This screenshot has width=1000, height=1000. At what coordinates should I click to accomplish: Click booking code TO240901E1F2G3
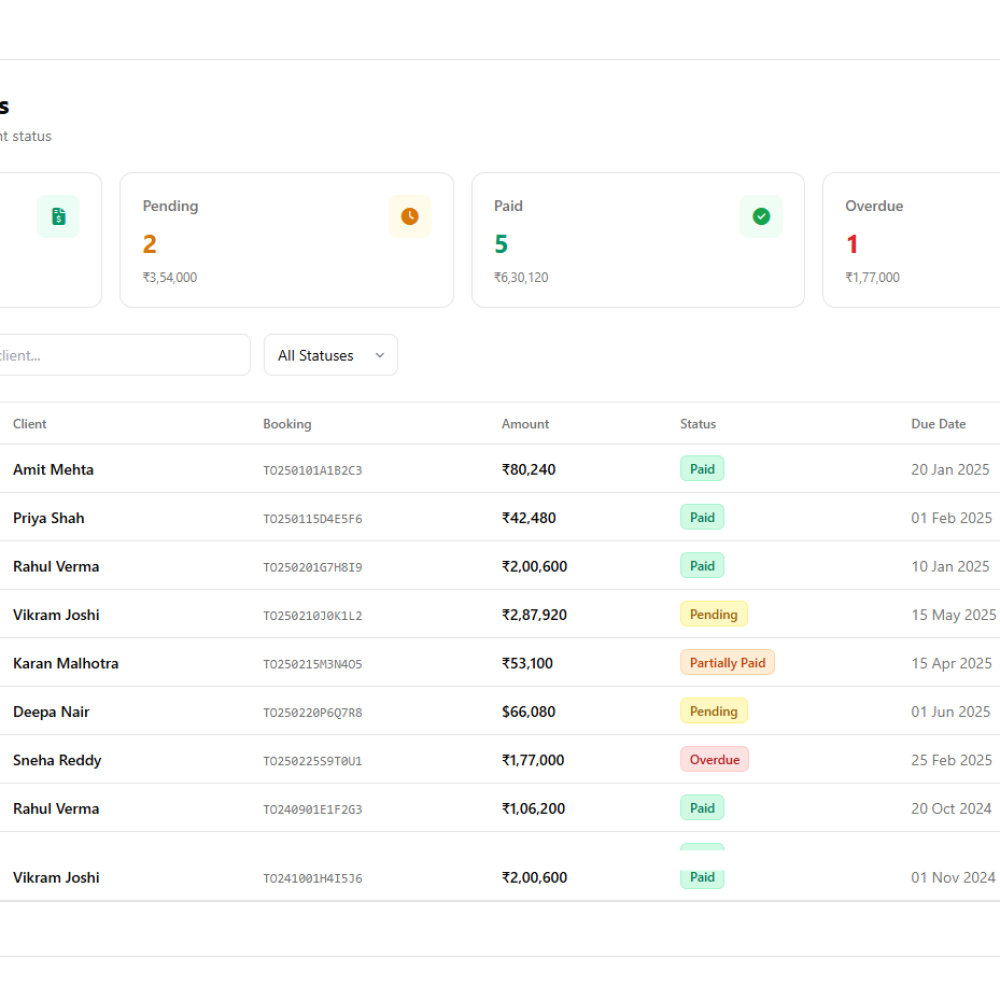pos(312,810)
